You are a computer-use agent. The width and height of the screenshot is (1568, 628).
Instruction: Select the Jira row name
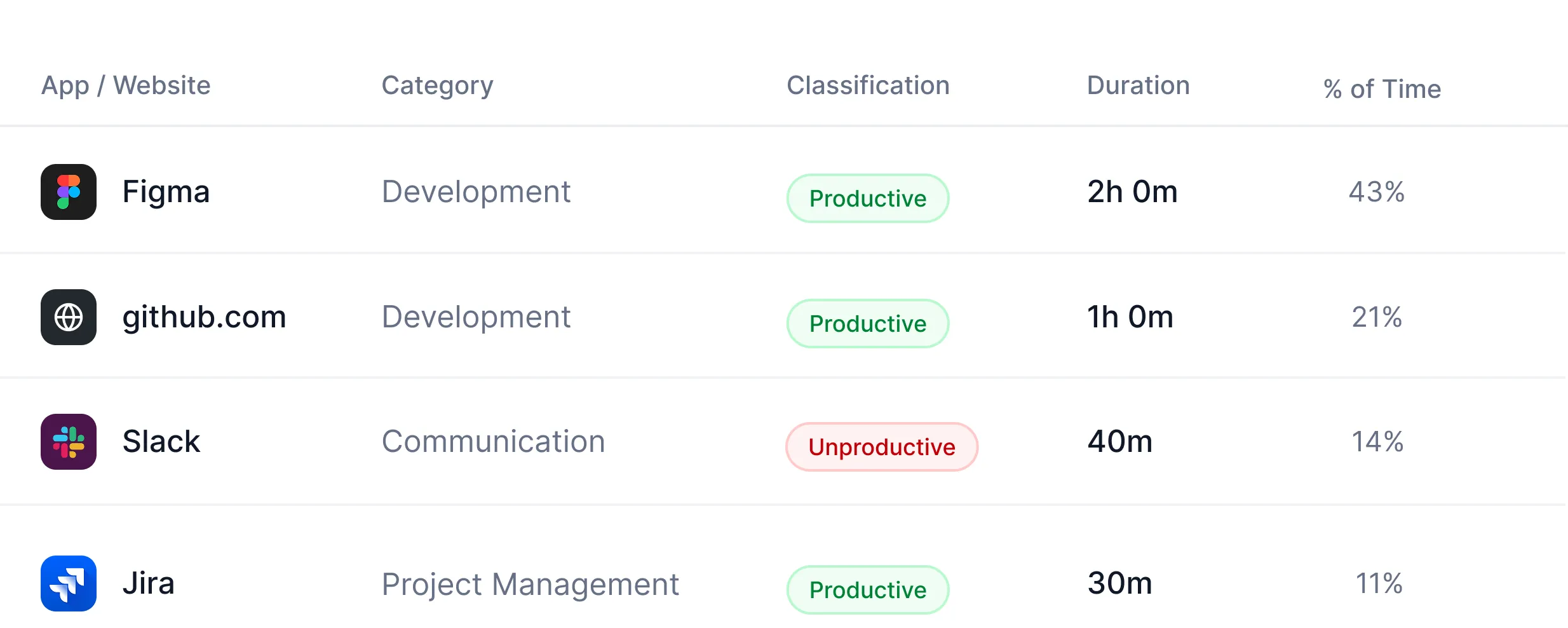(x=148, y=584)
